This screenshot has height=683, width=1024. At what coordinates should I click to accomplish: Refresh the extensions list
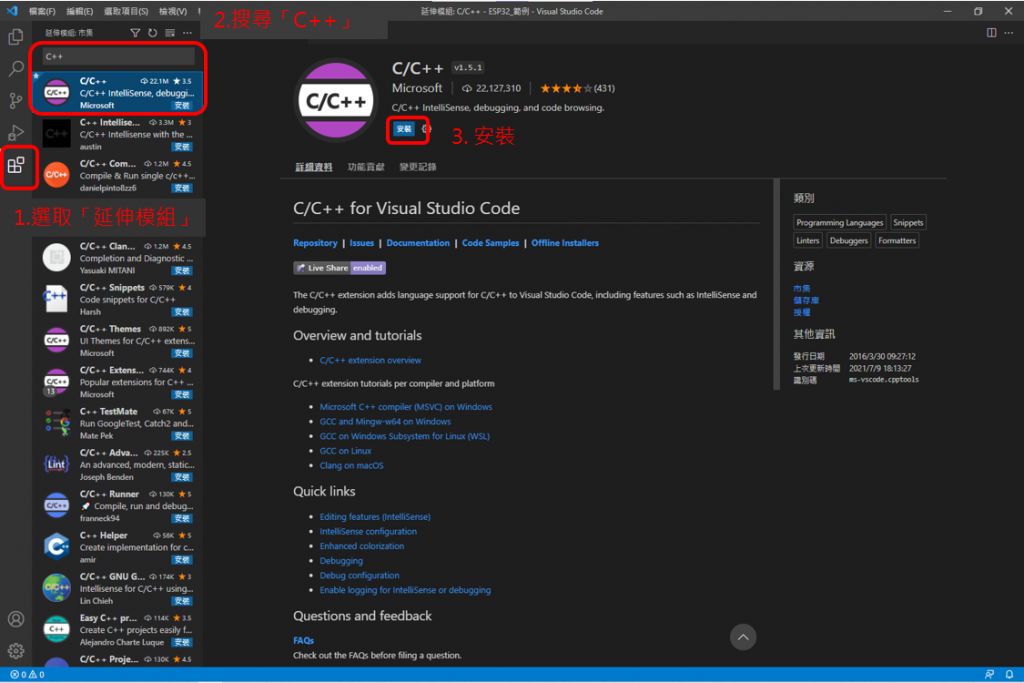(x=152, y=33)
